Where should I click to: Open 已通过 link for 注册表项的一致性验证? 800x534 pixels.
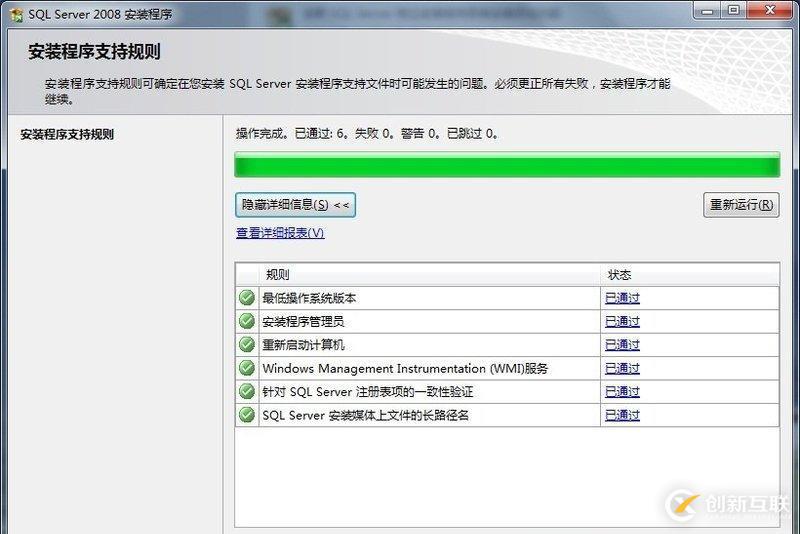click(622, 391)
